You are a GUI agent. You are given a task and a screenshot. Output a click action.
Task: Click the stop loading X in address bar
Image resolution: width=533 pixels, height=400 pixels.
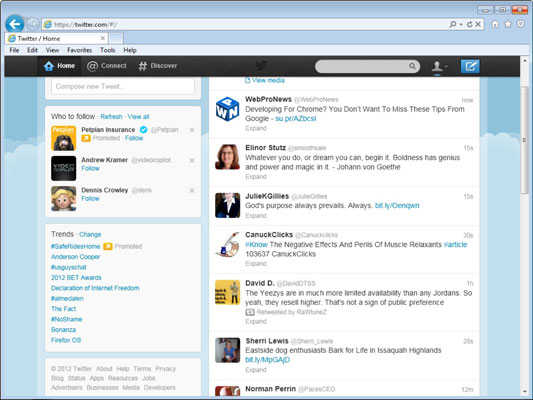coord(478,24)
